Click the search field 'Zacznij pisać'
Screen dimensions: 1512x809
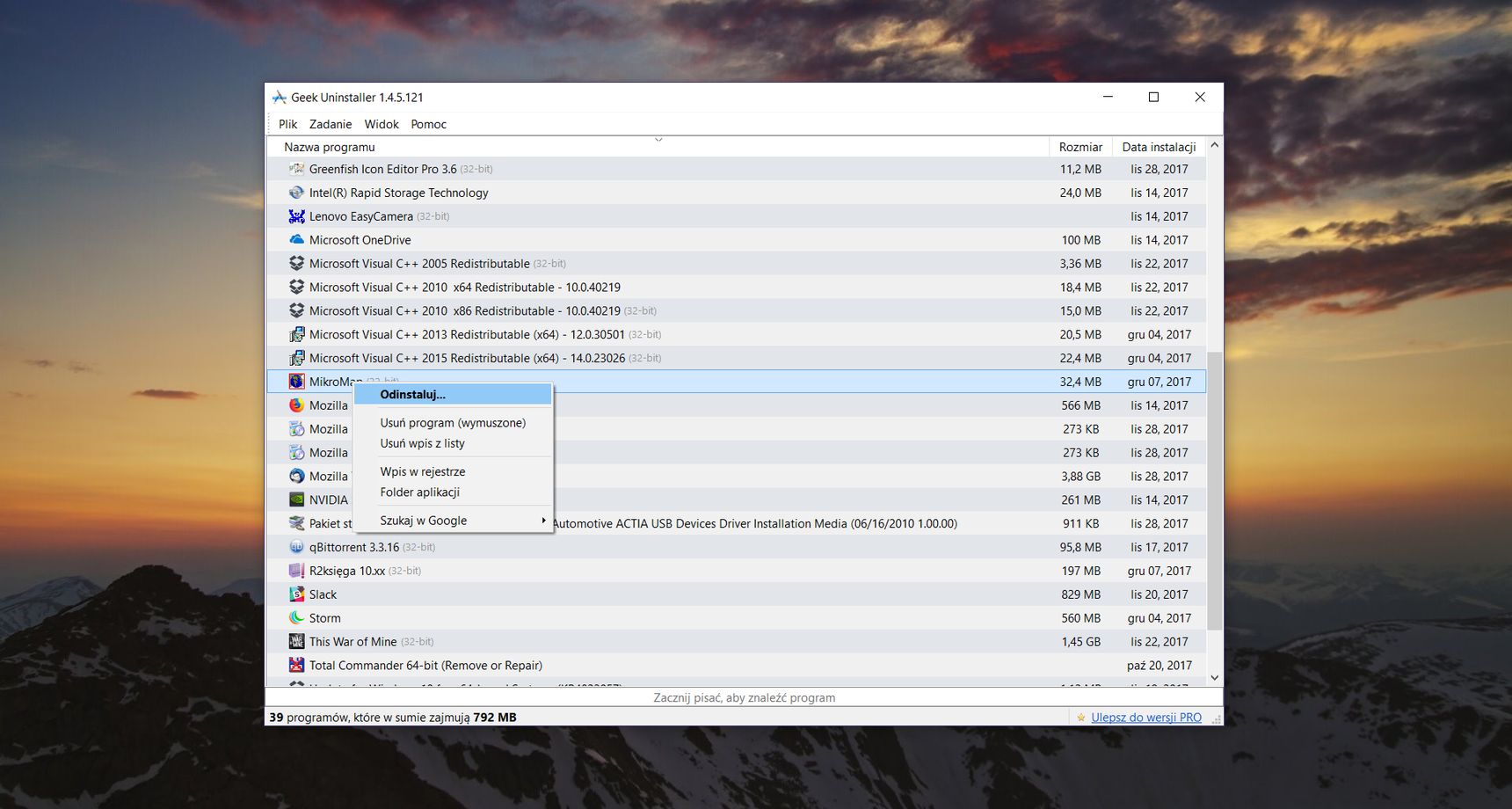click(x=744, y=697)
